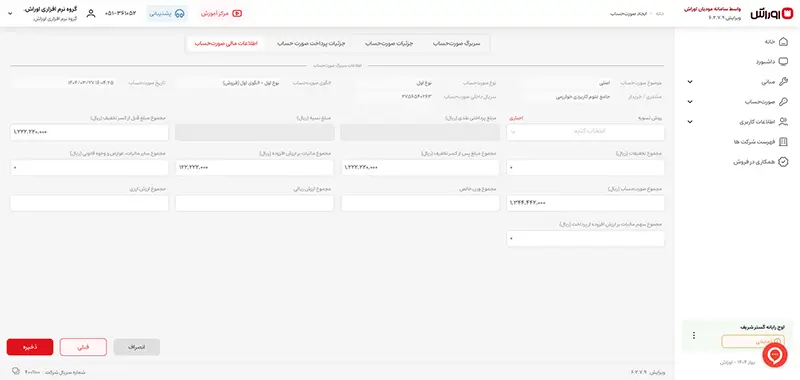Screen dimensions: 800x380
Task: Click the انصراف cancel button
Action: coord(136,347)
